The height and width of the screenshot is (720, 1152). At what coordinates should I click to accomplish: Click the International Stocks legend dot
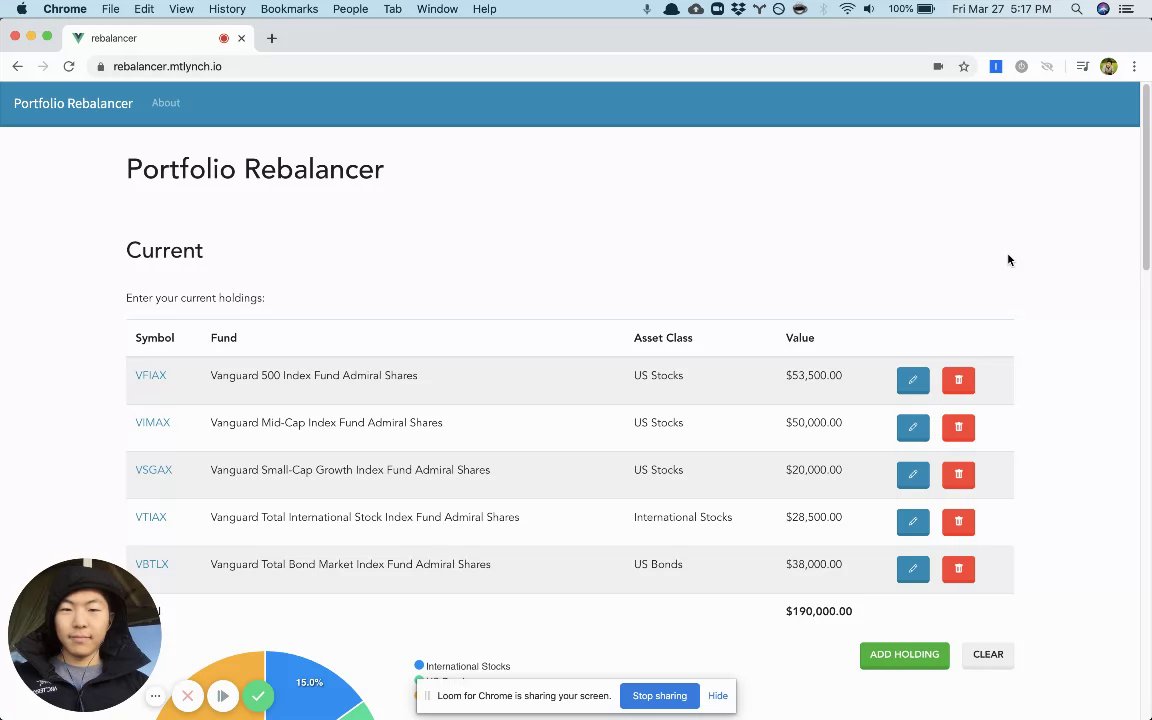click(x=419, y=666)
